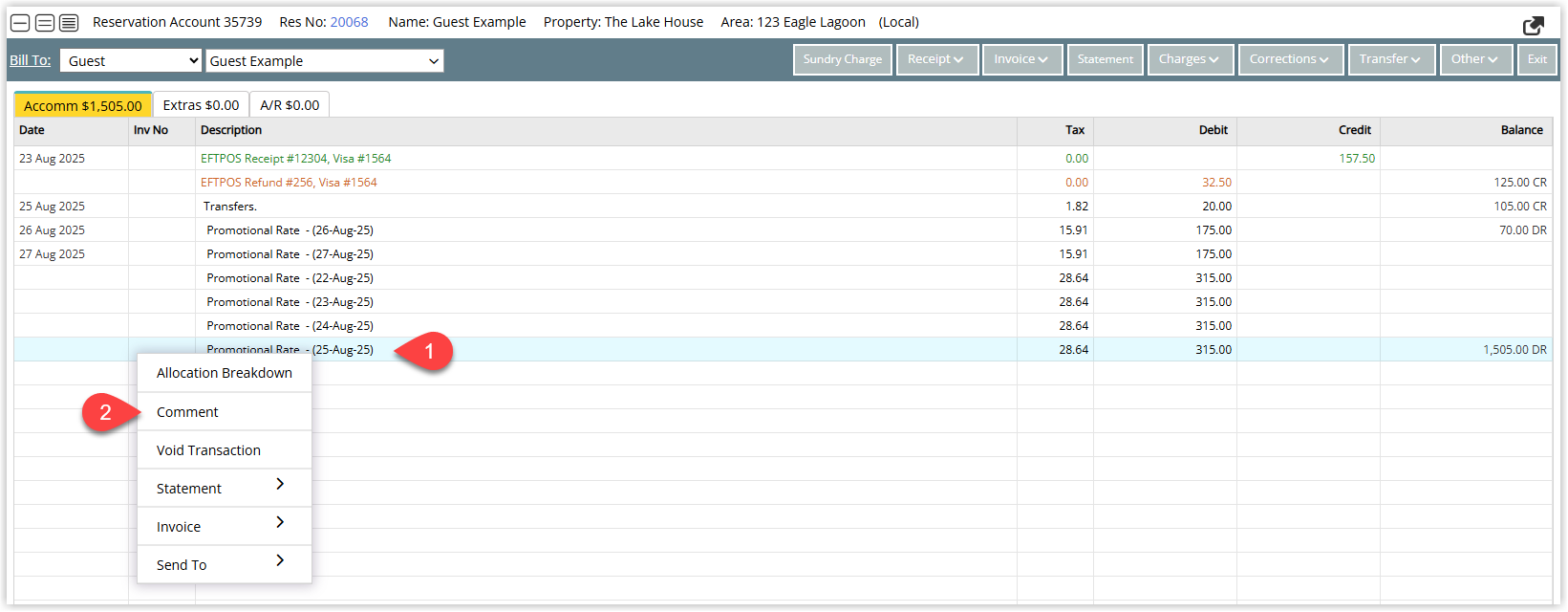Select EFTPOS Refund #256, Visa #1564 row
The width and height of the screenshot is (1568, 612).
click(784, 183)
